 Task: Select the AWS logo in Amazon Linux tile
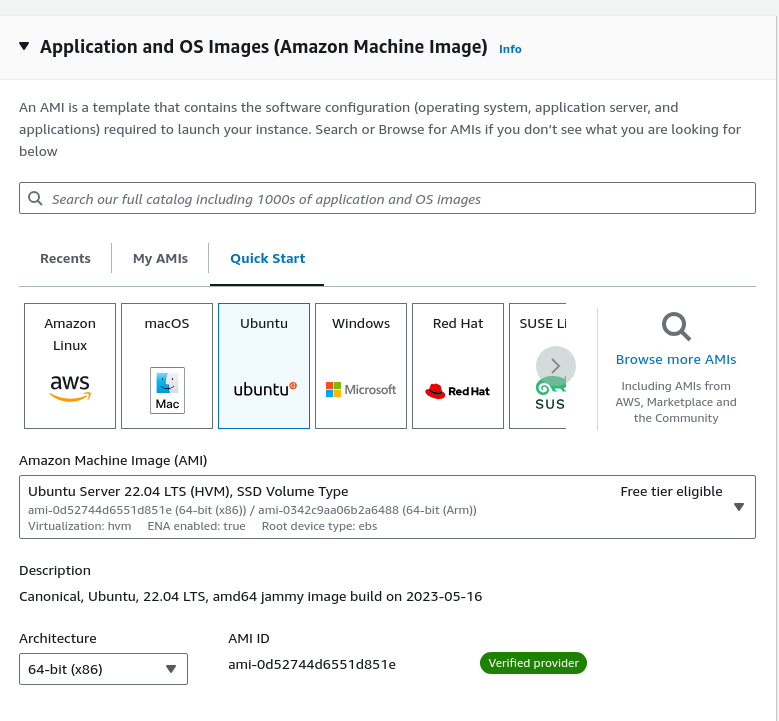point(70,389)
